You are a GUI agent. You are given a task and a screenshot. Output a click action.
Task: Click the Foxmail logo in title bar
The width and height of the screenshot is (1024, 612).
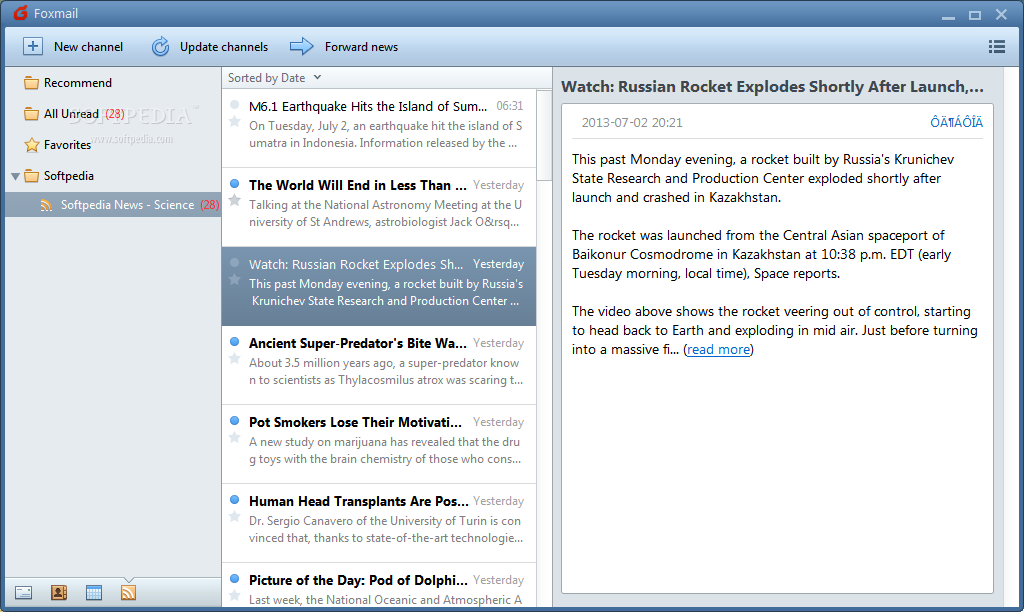21,13
